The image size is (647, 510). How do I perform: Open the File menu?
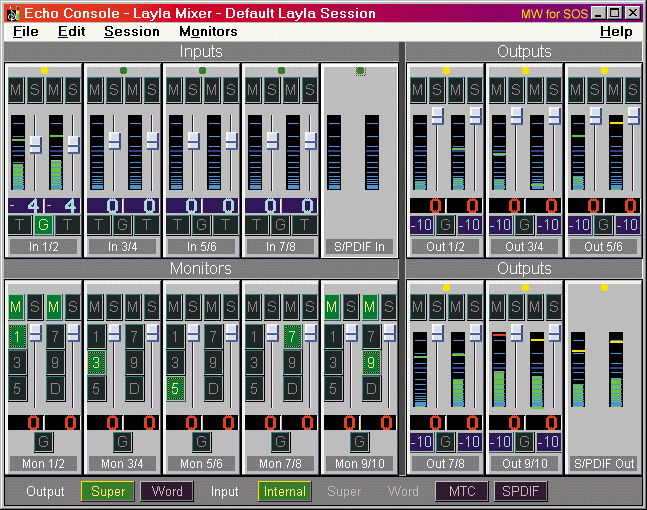pos(26,31)
